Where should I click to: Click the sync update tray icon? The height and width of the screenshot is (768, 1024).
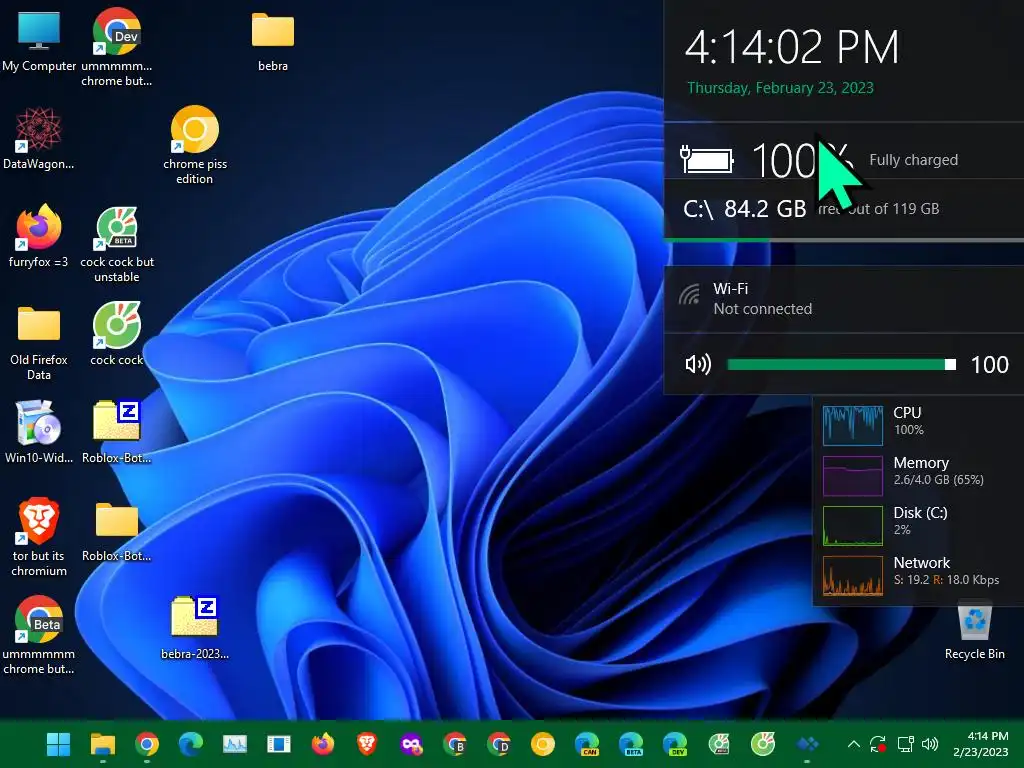point(878,744)
